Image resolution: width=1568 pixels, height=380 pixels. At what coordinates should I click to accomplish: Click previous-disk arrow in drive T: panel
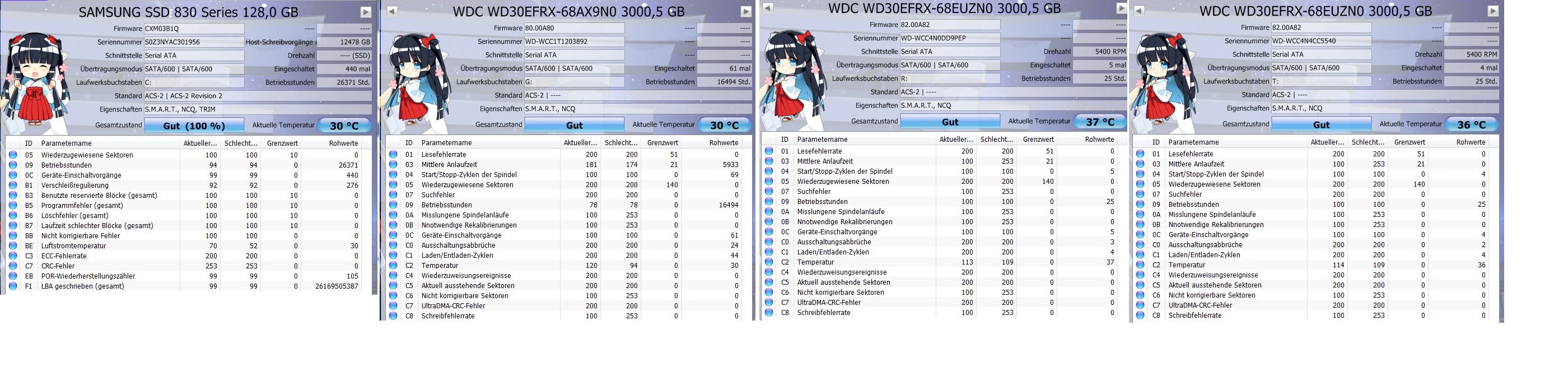coord(1139,10)
